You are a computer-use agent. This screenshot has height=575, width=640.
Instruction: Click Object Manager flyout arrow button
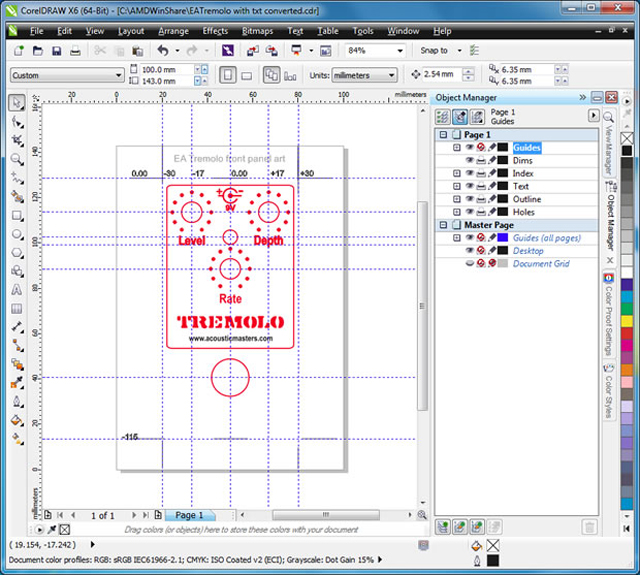(593, 116)
